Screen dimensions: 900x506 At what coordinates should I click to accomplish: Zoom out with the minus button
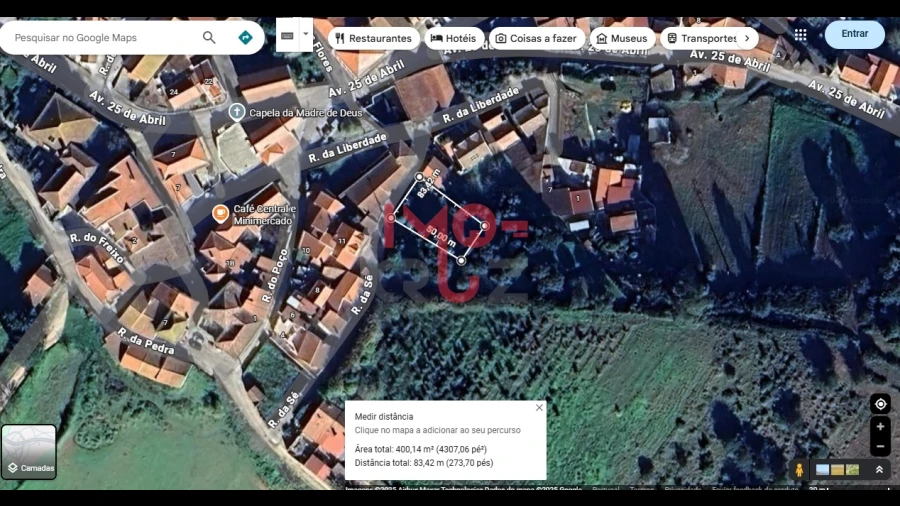coord(880,446)
